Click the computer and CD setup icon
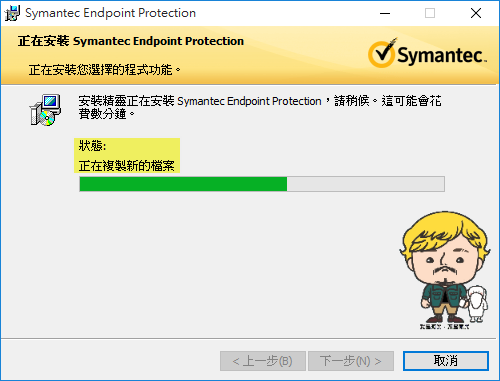The width and height of the screenshot is (500, 381). pos(45,110)
